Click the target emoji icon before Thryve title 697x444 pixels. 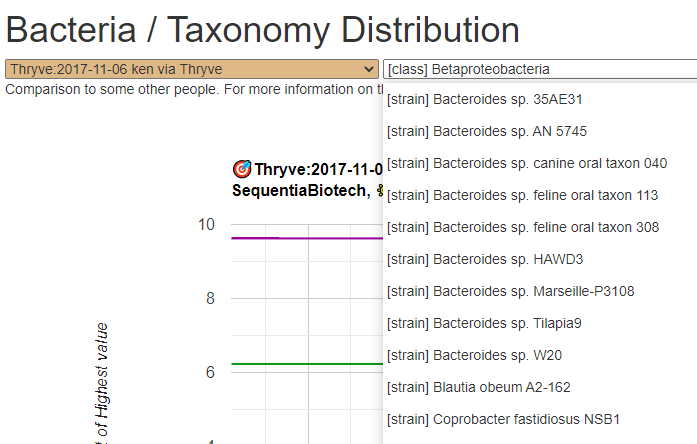click(241, 169)
